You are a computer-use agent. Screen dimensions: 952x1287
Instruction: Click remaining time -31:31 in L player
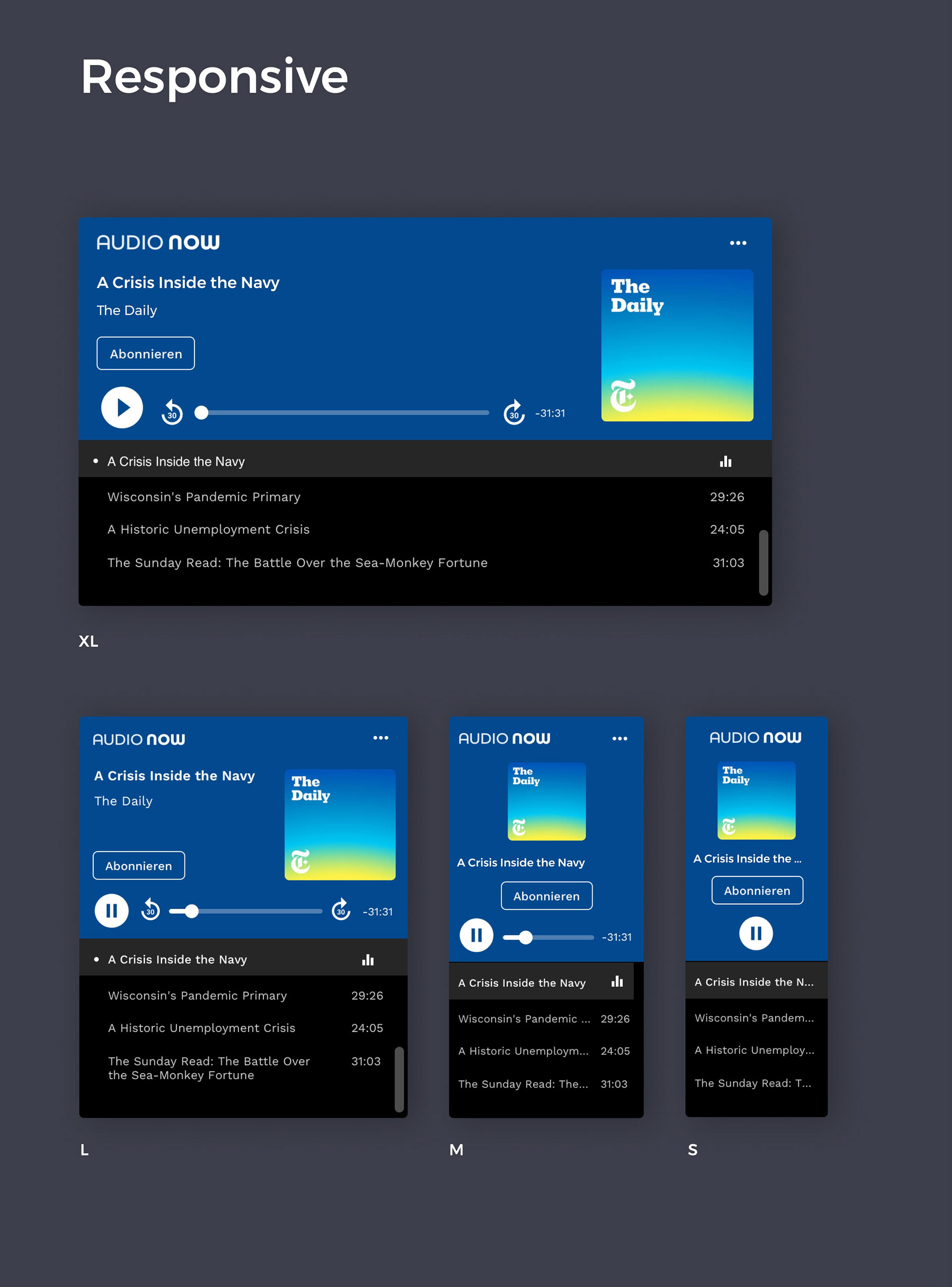[x=377, y=912]
